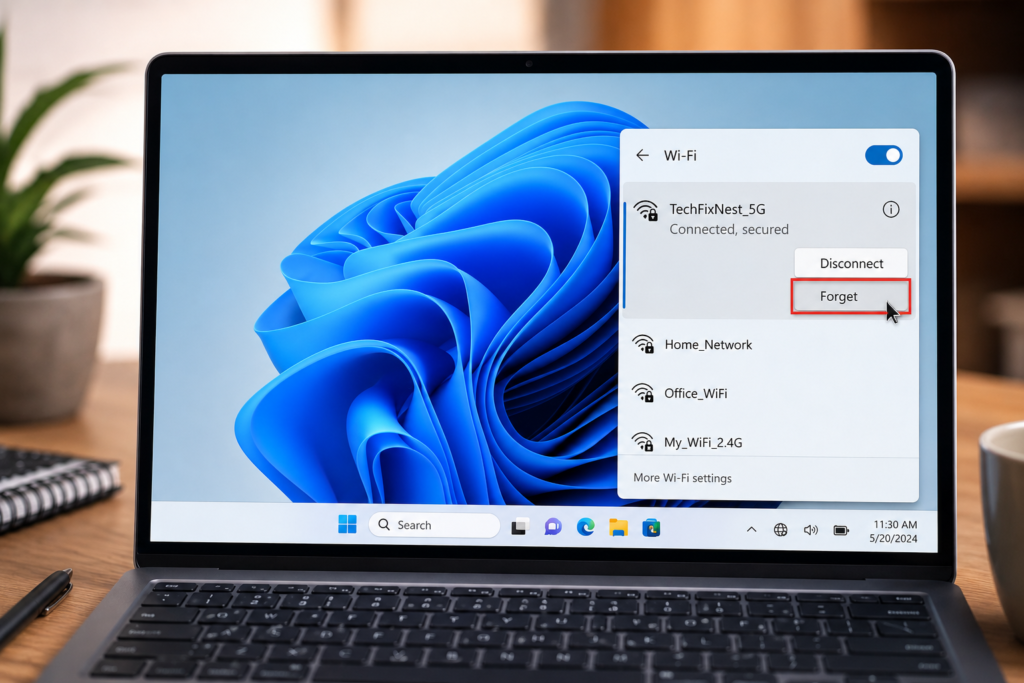Launch Microsoft Edge from taskbar

(x=586, y=526)
